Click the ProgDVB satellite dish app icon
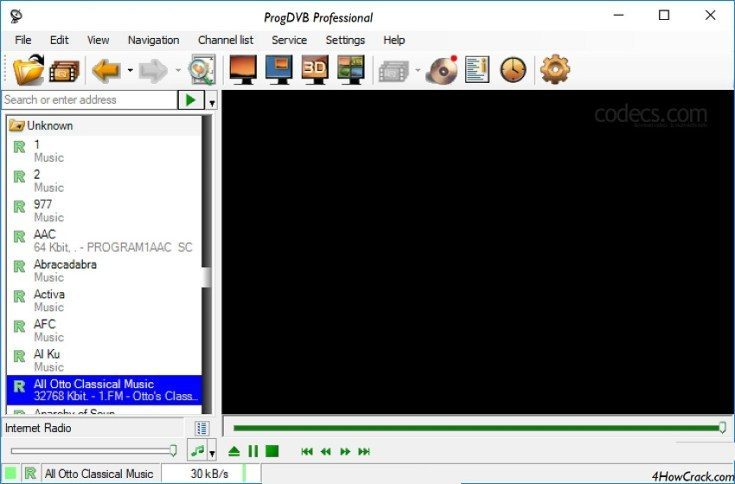This screenshot has height=484, width=735. pos(16,16)
